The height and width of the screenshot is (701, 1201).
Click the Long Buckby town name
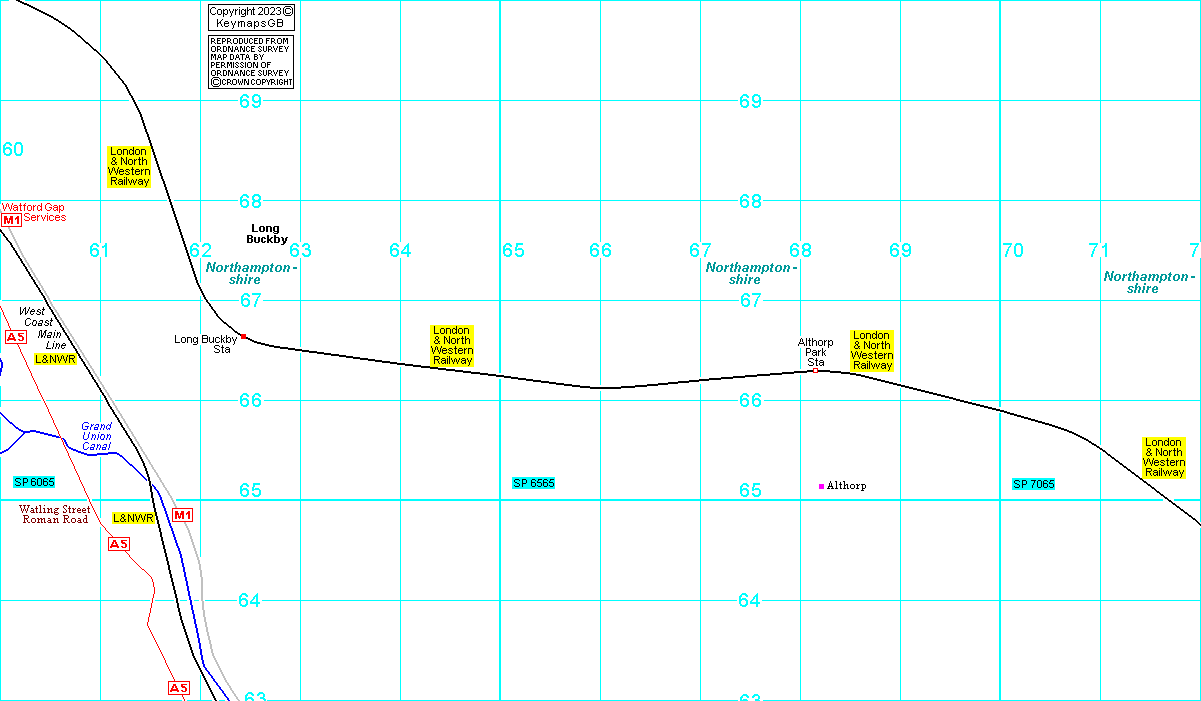(x=267, y=234)
